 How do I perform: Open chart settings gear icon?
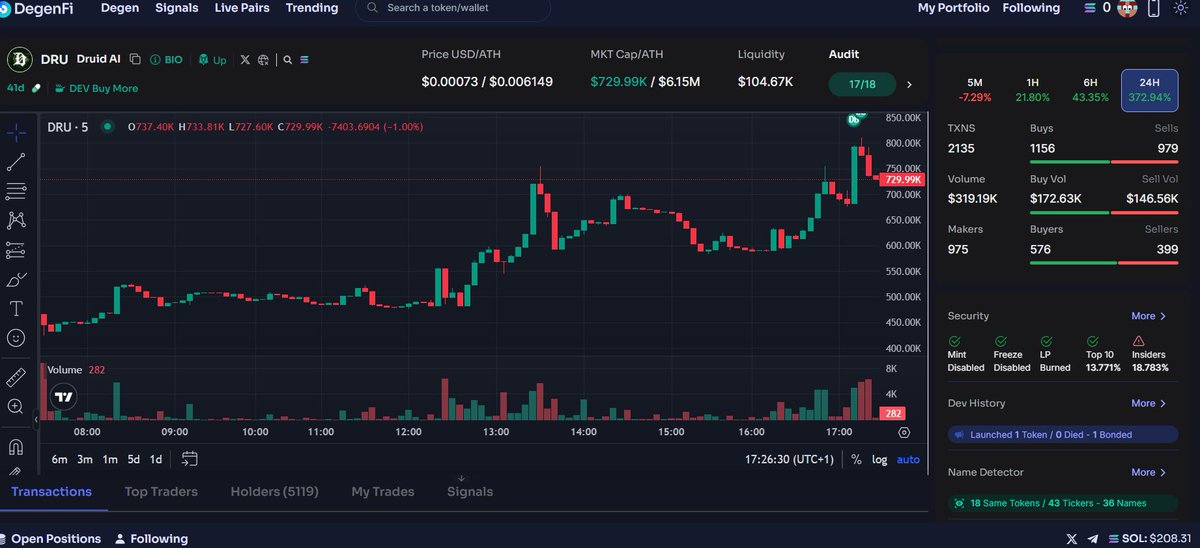(x=904, y=432)
